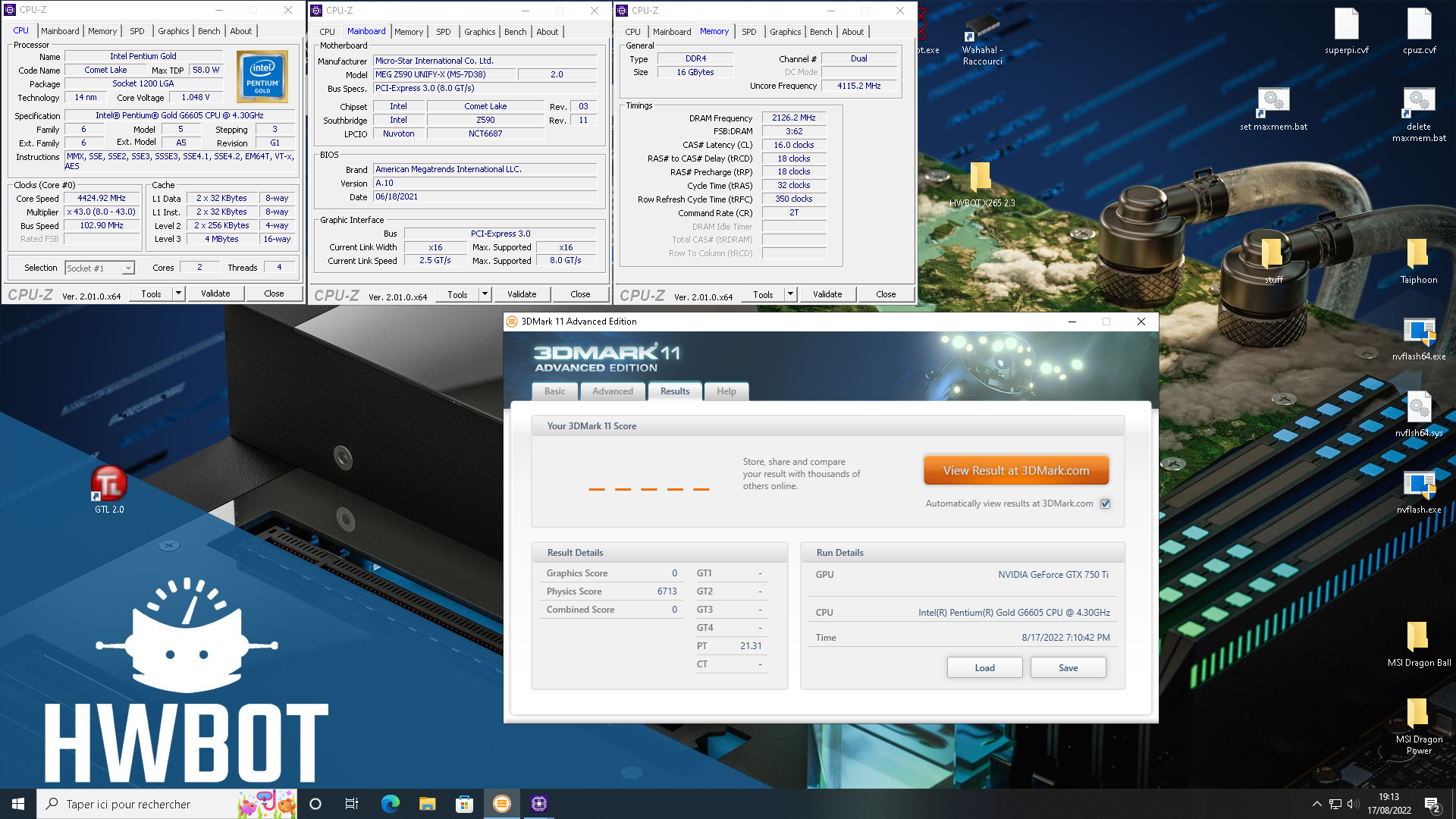Viewport: 1456px width, 819px height.
Task: Open the Taiphoon folder on desktop
Action: pyautogui.click(x=1419, y=261)
